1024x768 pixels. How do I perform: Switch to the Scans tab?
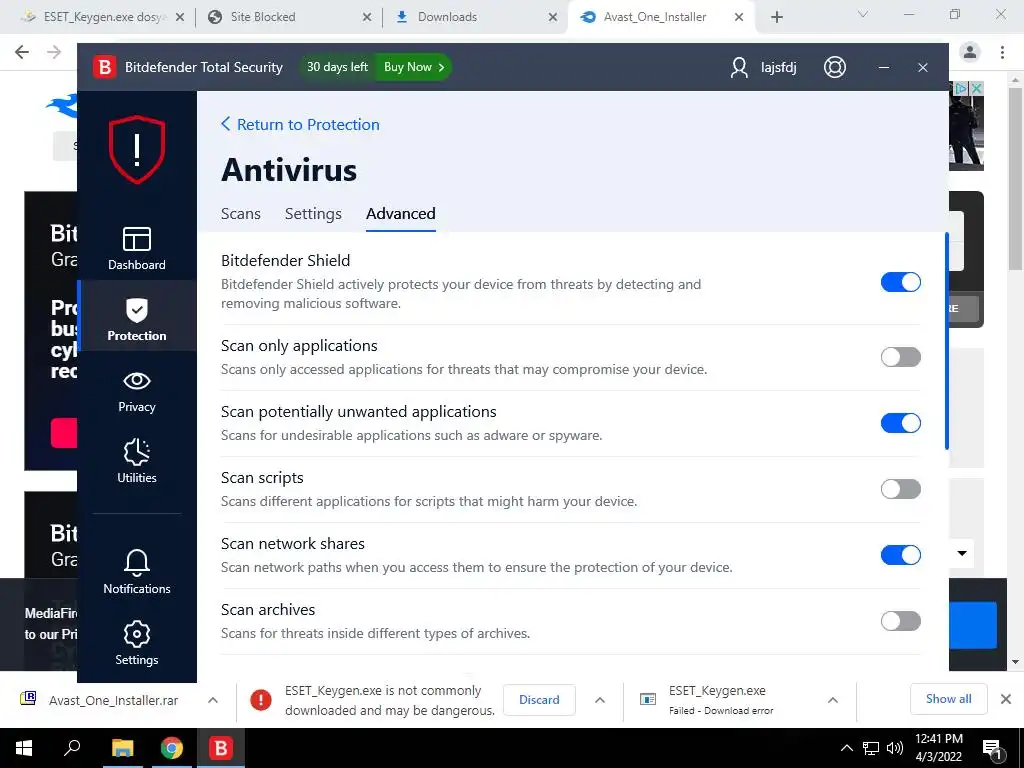[240, 214]
